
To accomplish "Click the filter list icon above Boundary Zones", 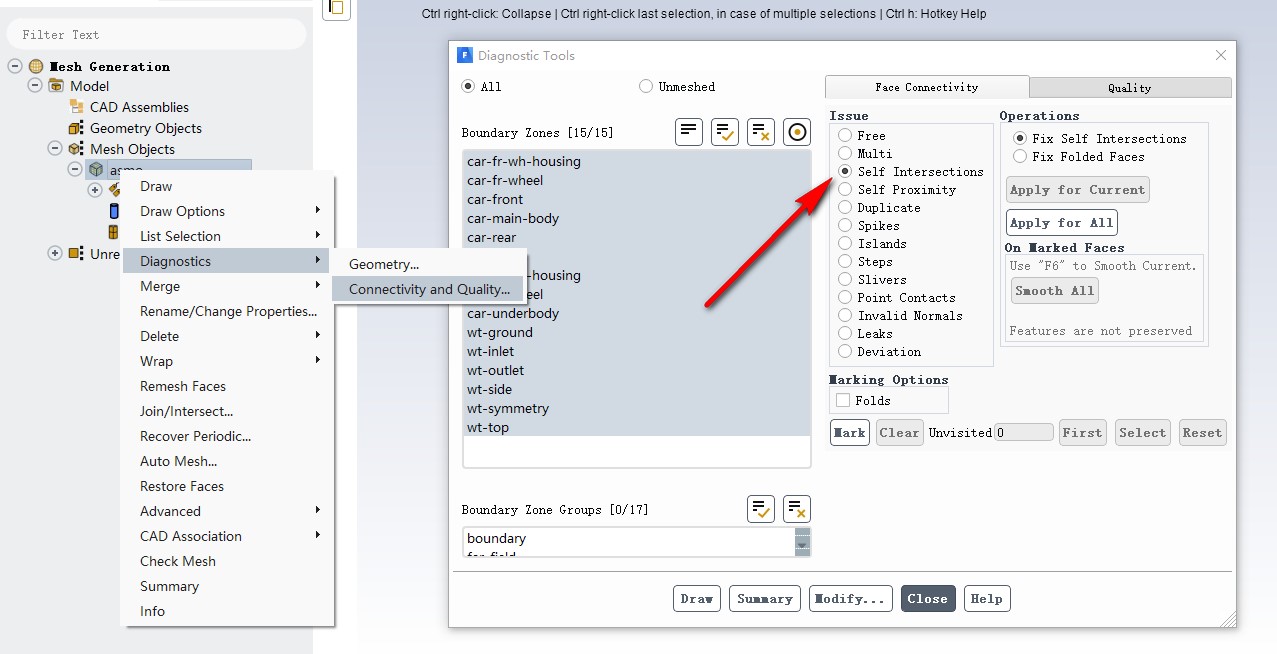I will (689, 131).
